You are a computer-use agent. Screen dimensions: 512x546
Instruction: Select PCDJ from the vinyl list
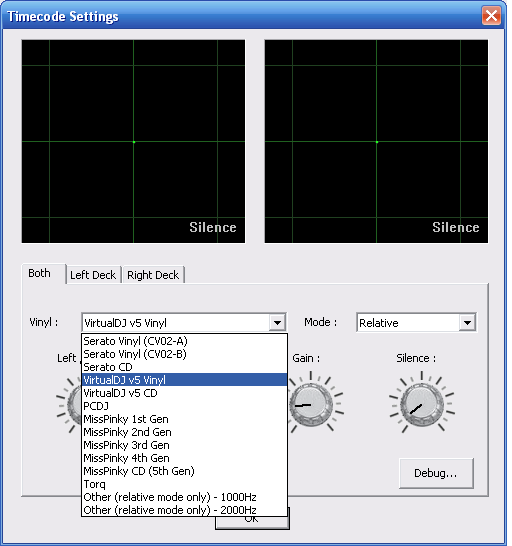pos(184,406)
